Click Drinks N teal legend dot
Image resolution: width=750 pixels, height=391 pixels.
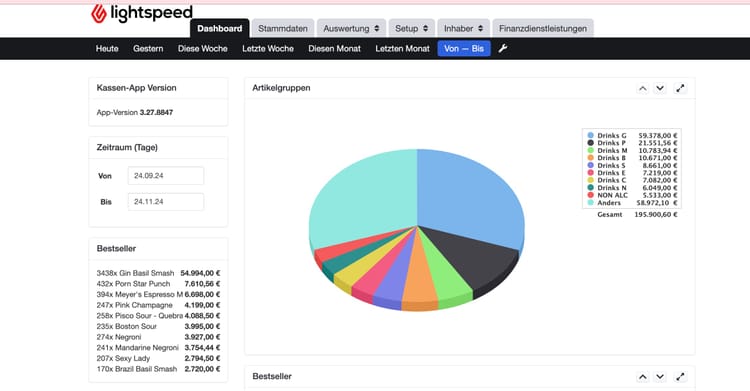591,188
